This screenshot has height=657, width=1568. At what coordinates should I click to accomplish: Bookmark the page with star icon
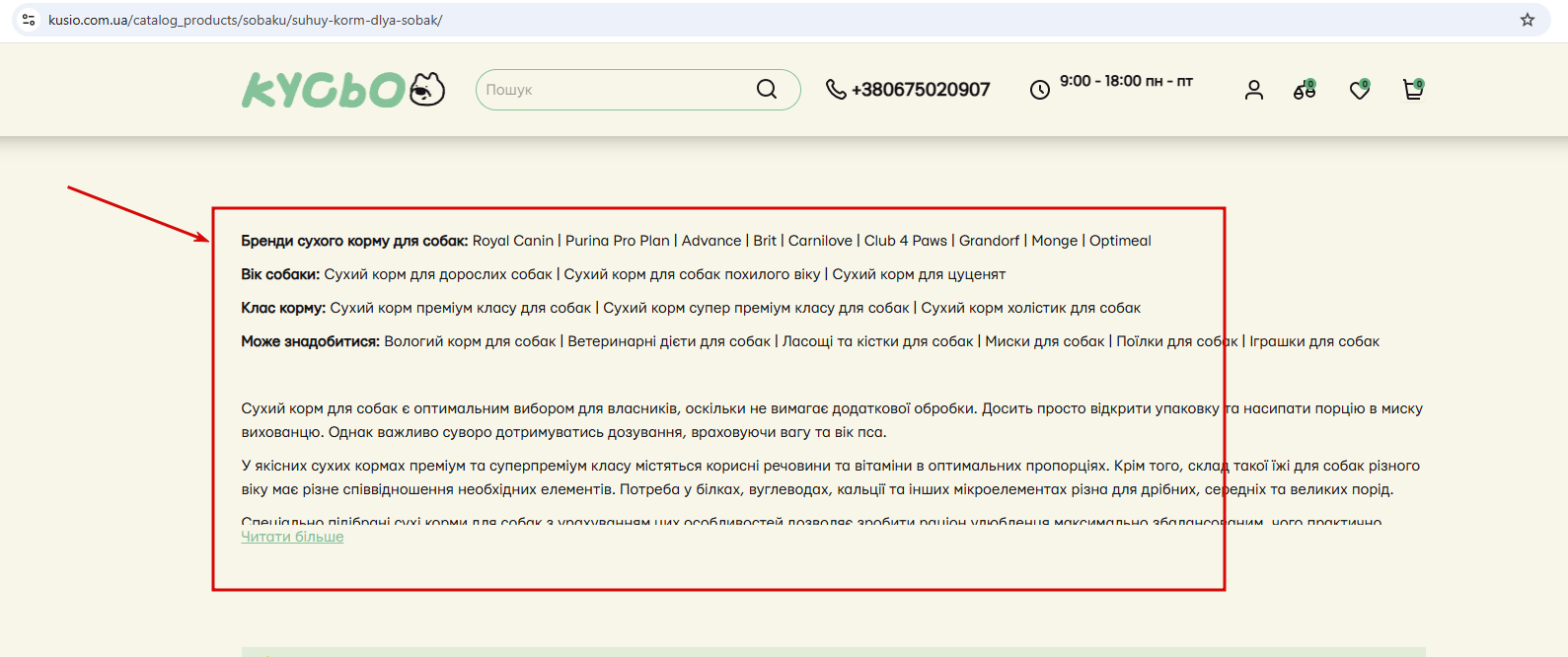1528,20
